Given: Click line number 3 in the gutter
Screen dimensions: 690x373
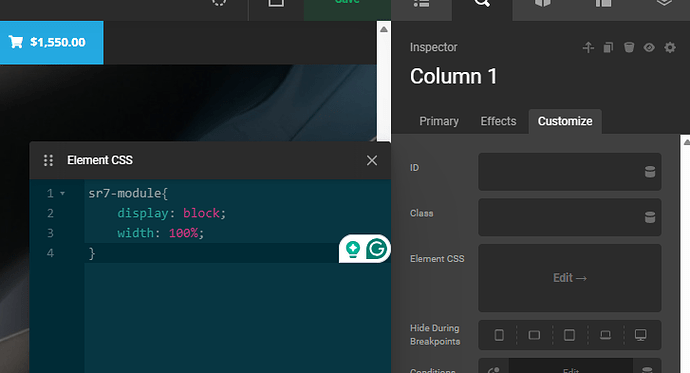Looking at the screenshot, I should point(50,233).
